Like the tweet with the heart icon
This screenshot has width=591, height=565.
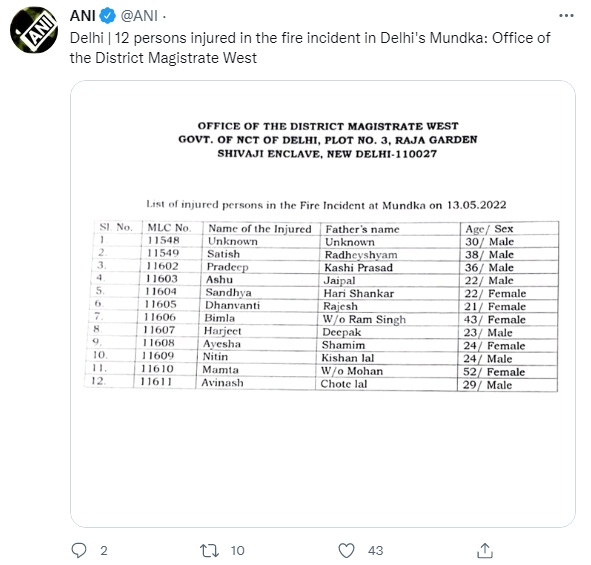click(x=346, y=550)
